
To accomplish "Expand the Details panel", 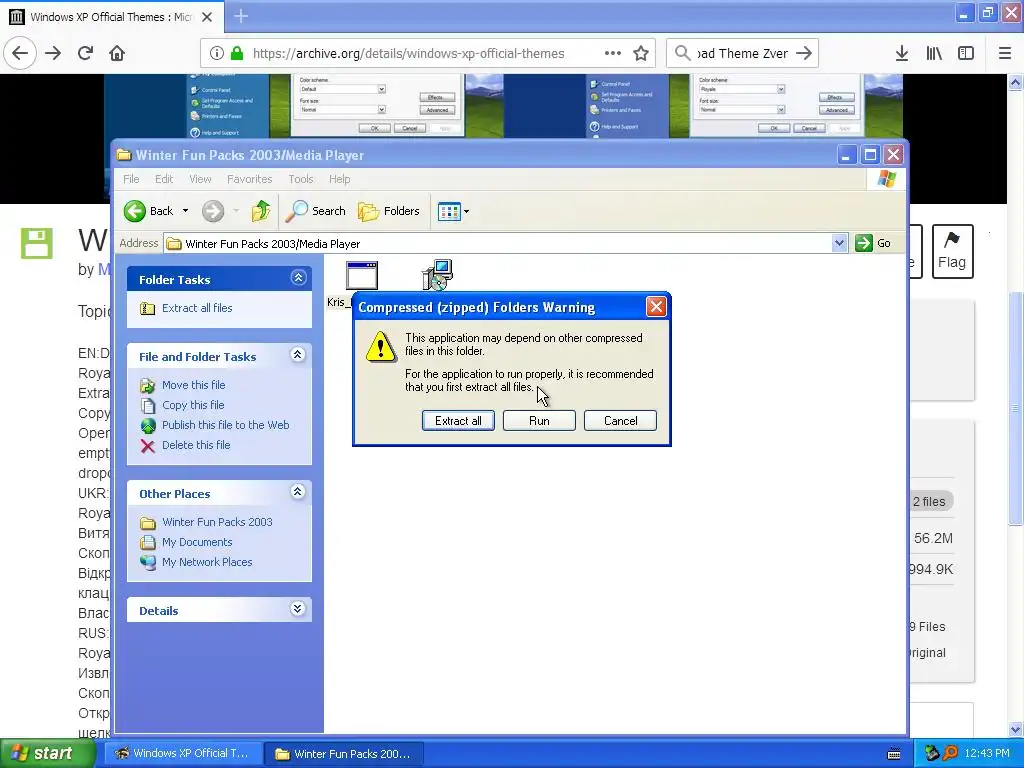I will pos(298,609).
